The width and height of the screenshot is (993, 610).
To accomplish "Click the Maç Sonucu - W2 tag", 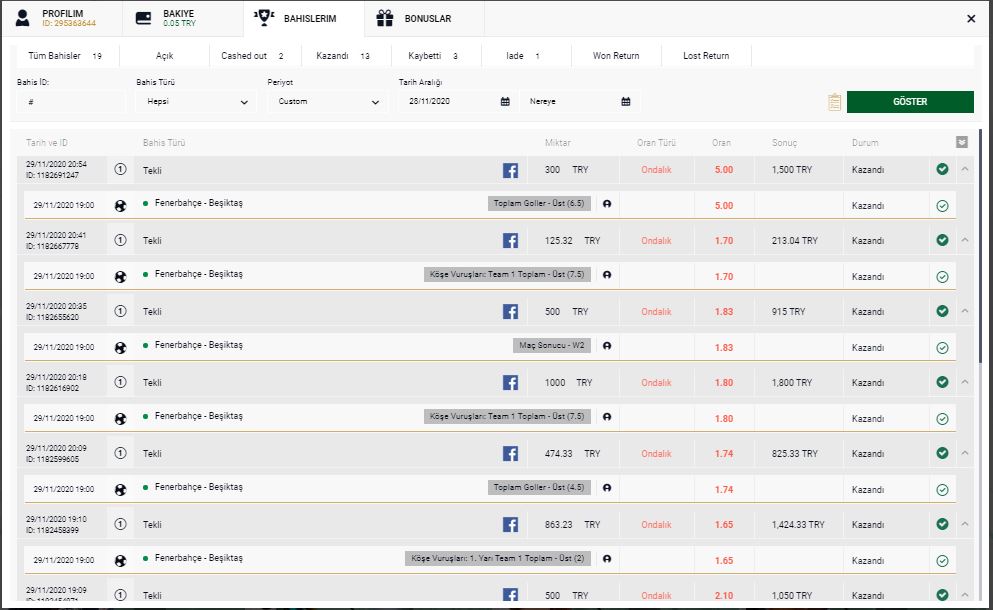I will click(x=552, y=345).
